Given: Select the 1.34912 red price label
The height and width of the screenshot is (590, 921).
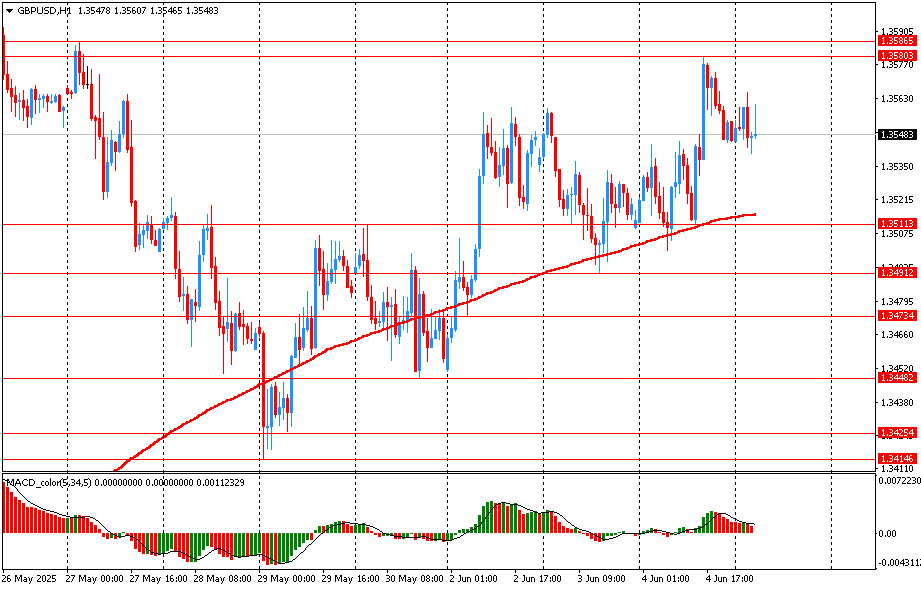Looking at the screenshot, I should 895,272.
